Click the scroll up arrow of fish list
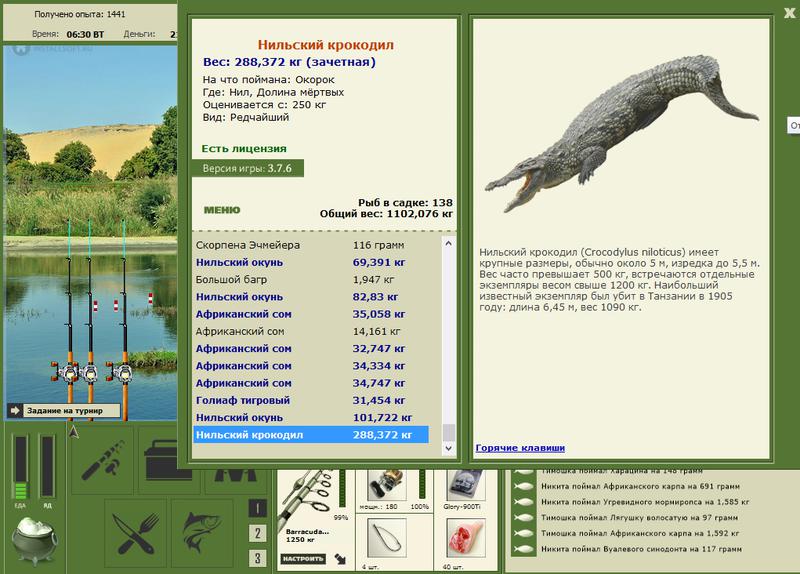Image resolution: width=800 pixels, height=574 pixels. (x=448, y=243)
